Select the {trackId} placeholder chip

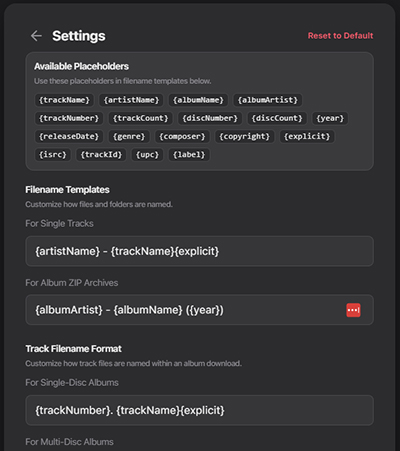tap(101, 155)
